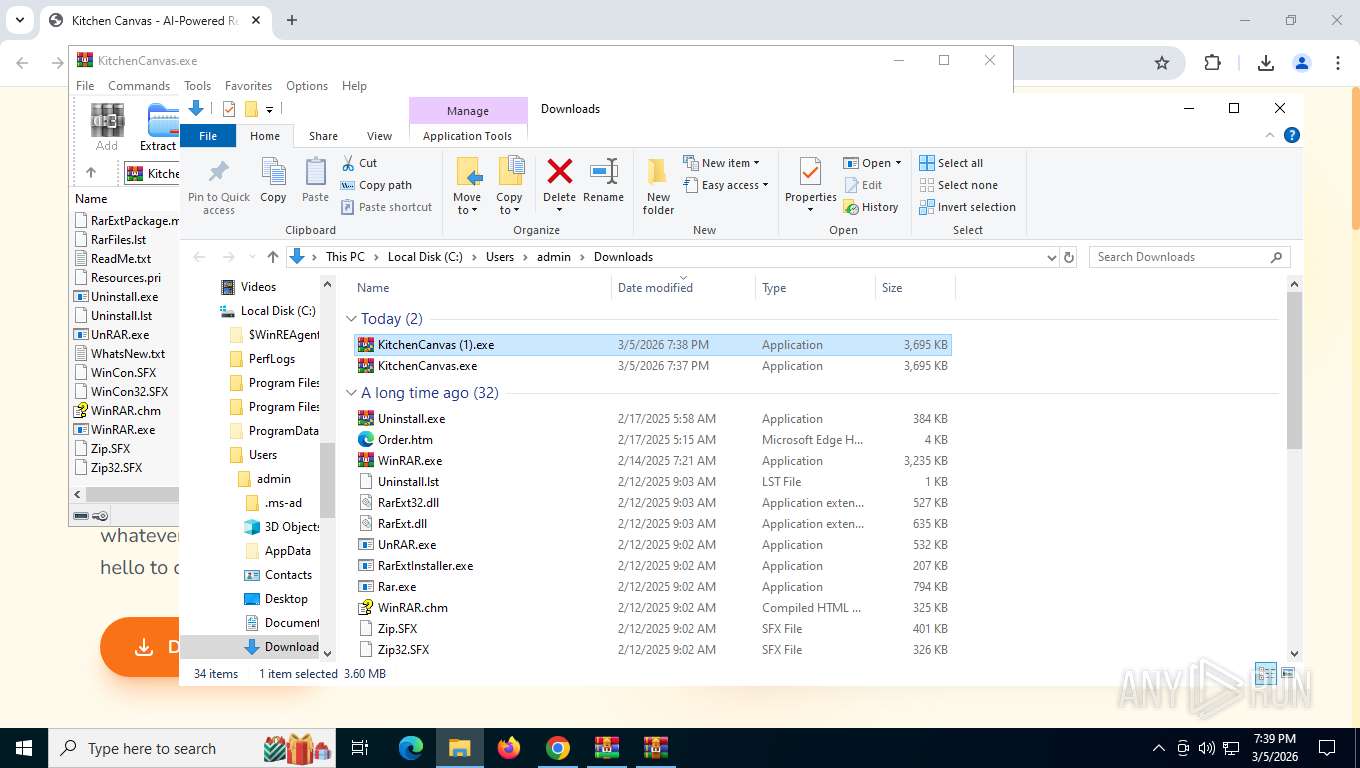Sort by the Size column header
This screenshot has width=1360, height=768.
(x=915, y=288)
